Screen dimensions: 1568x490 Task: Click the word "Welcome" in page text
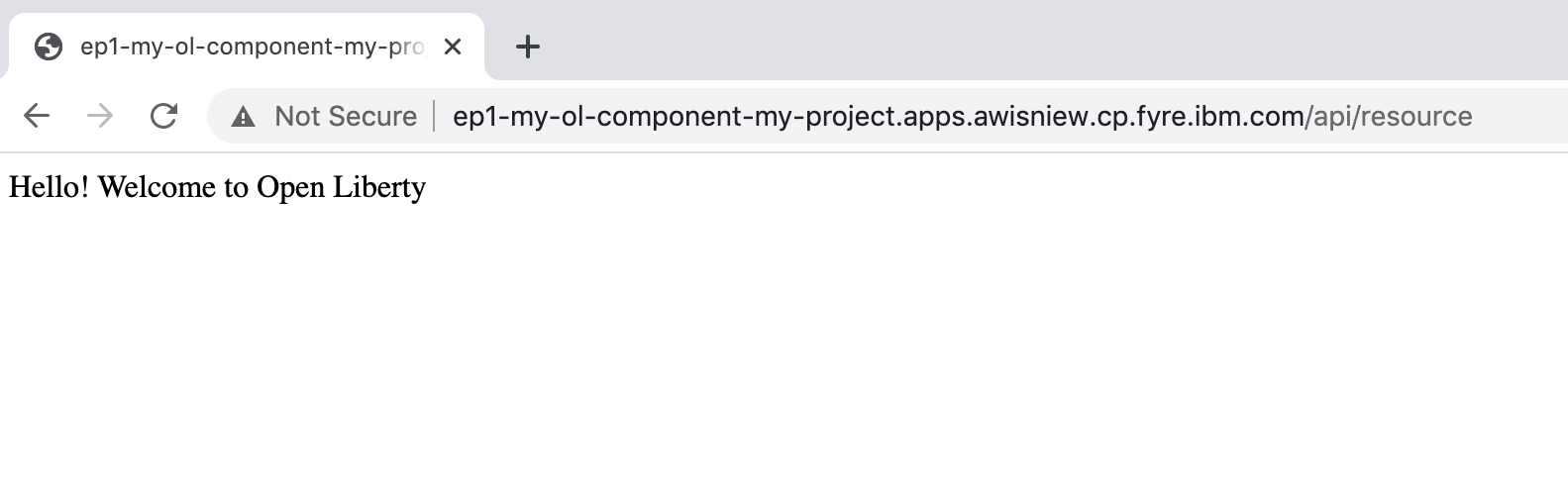[x=158, y=187]
